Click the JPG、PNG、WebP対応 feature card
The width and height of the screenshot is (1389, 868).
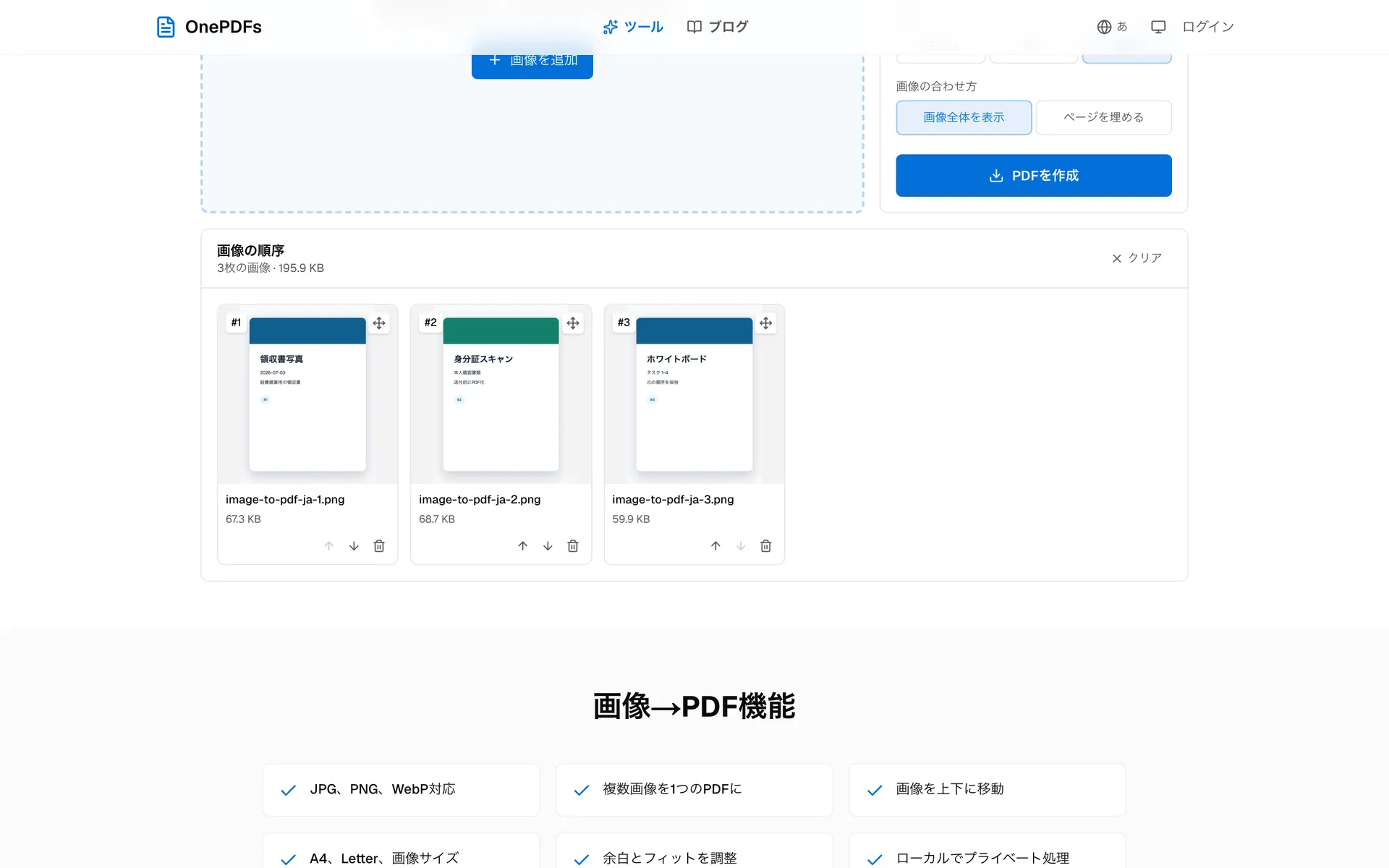pyautogui.click(x=402, y=790)
